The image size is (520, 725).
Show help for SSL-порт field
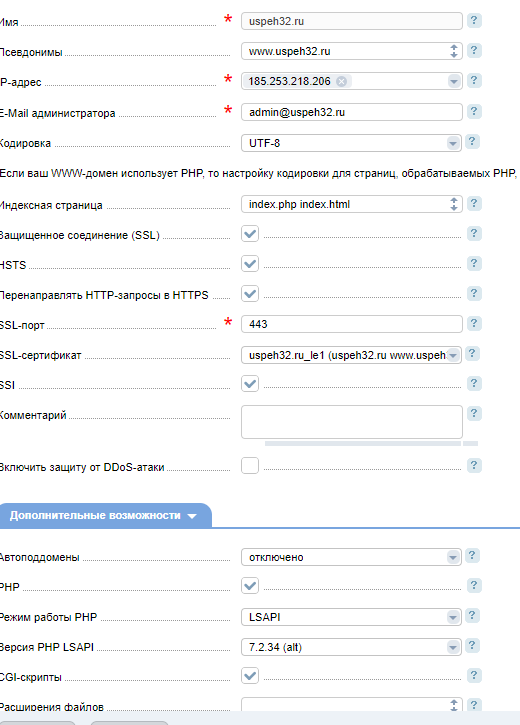(x=474, y=324)
